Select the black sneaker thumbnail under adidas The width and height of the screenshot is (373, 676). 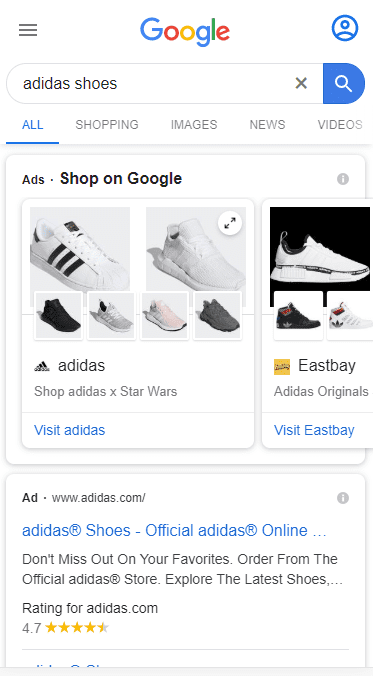pyautogui.click(x=58, y=316)
